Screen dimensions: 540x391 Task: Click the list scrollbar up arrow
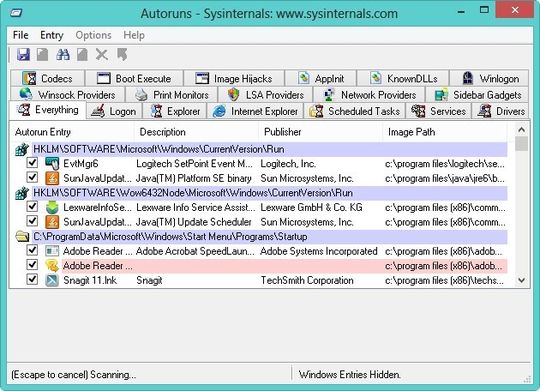point(521,130)
